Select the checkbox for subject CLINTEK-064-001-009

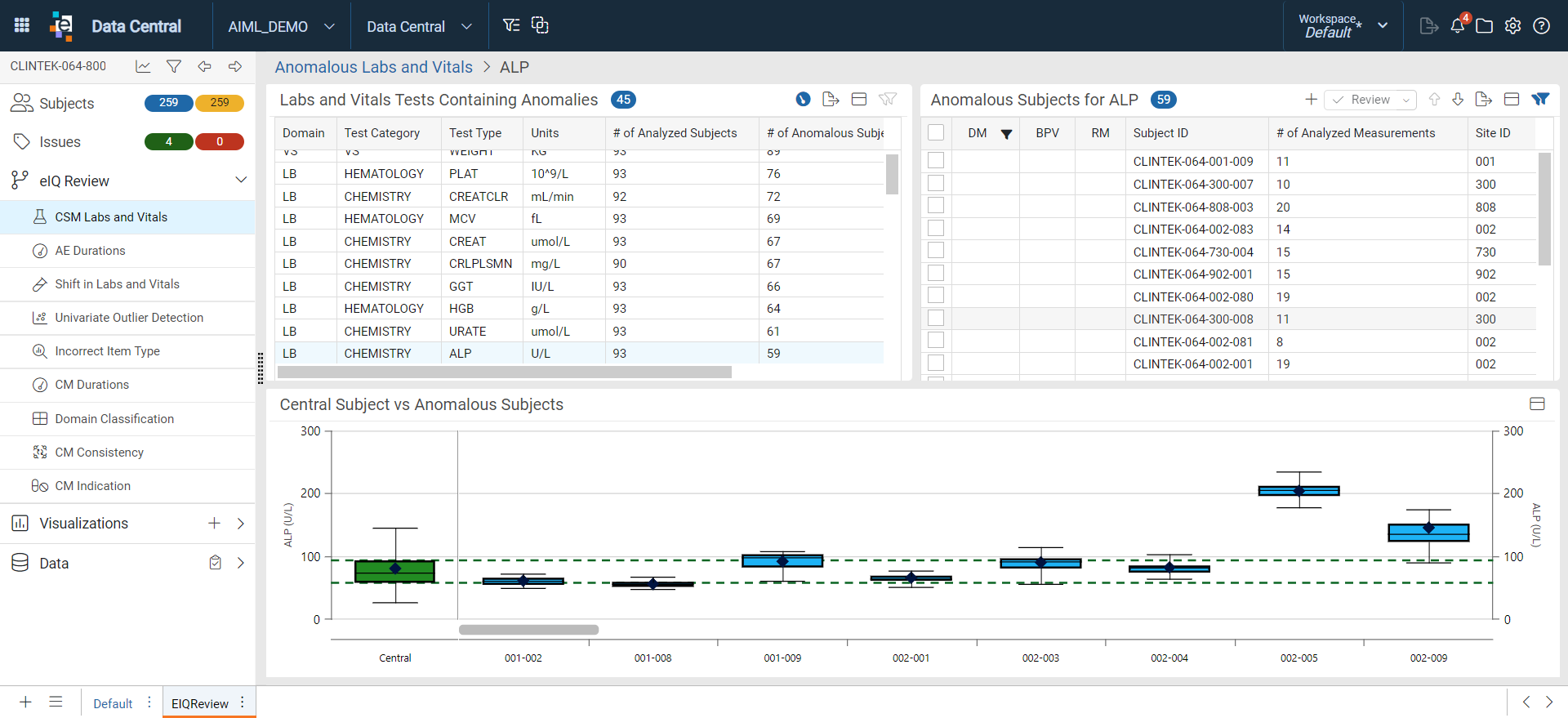click(936, 161)
